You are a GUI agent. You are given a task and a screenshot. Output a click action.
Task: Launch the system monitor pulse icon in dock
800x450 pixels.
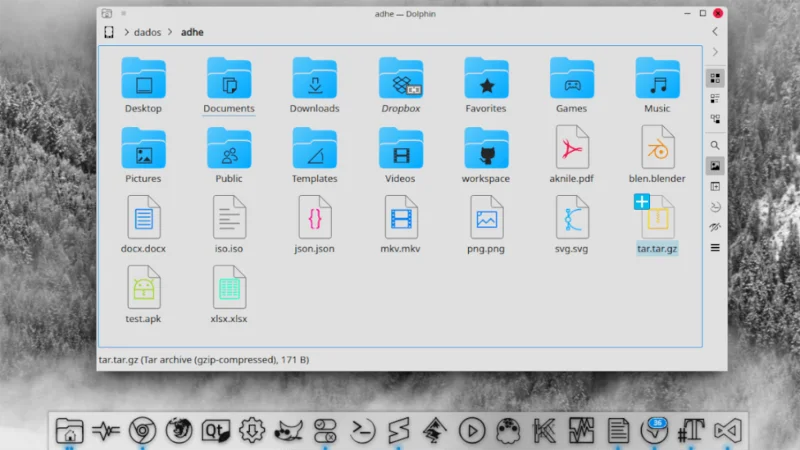[106, 431]
